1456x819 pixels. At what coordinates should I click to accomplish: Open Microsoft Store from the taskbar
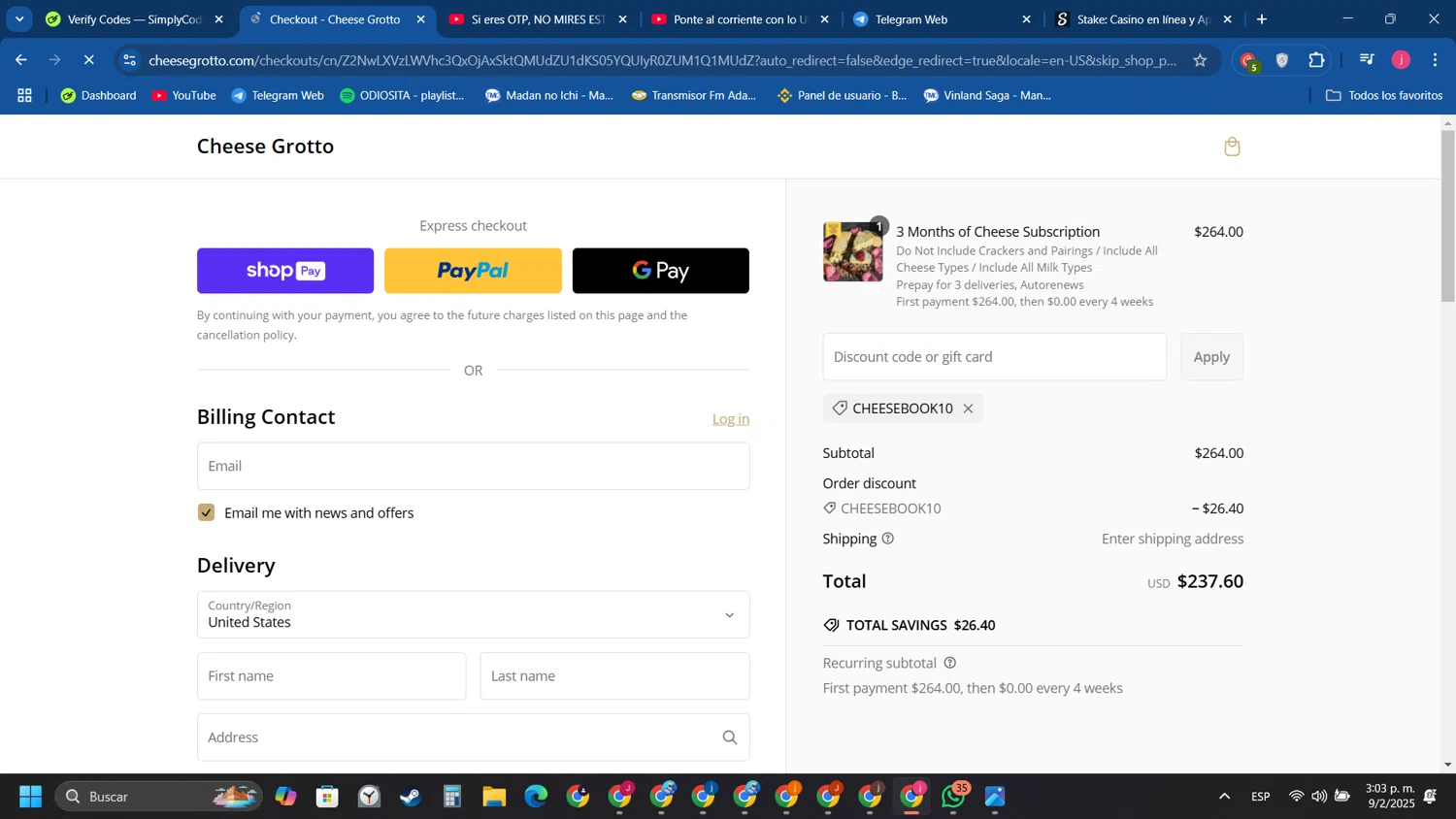327,797
